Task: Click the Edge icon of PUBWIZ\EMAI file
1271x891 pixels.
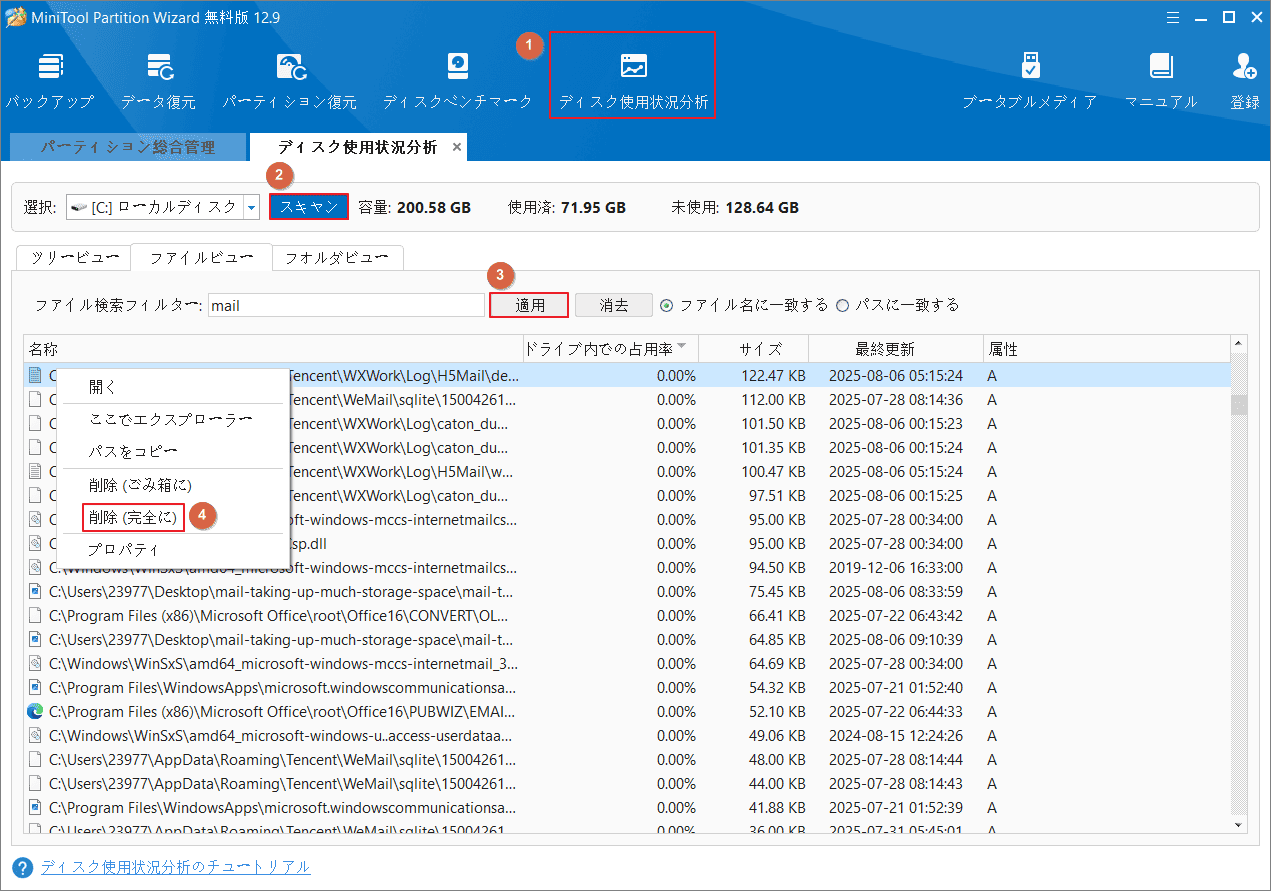Action: coord(35,712)
